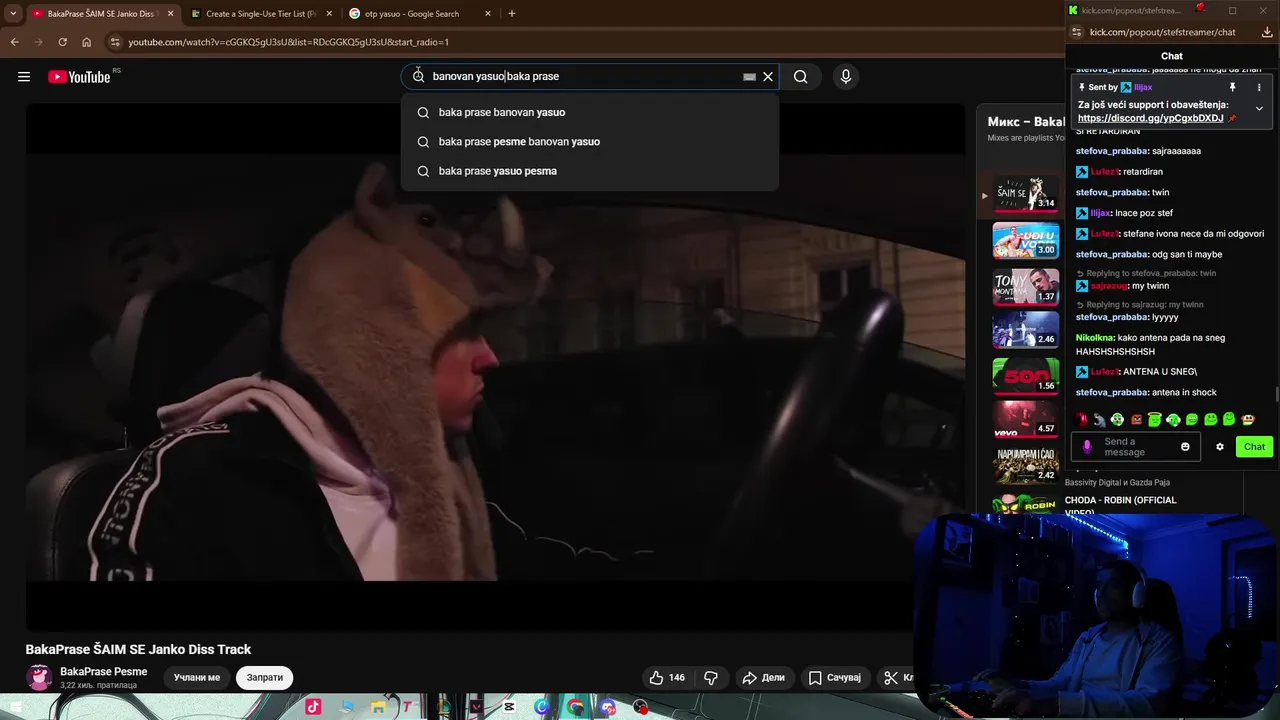Clear the YouTube search box text
Screen dimensions: 1280x720
click(768, 77)
